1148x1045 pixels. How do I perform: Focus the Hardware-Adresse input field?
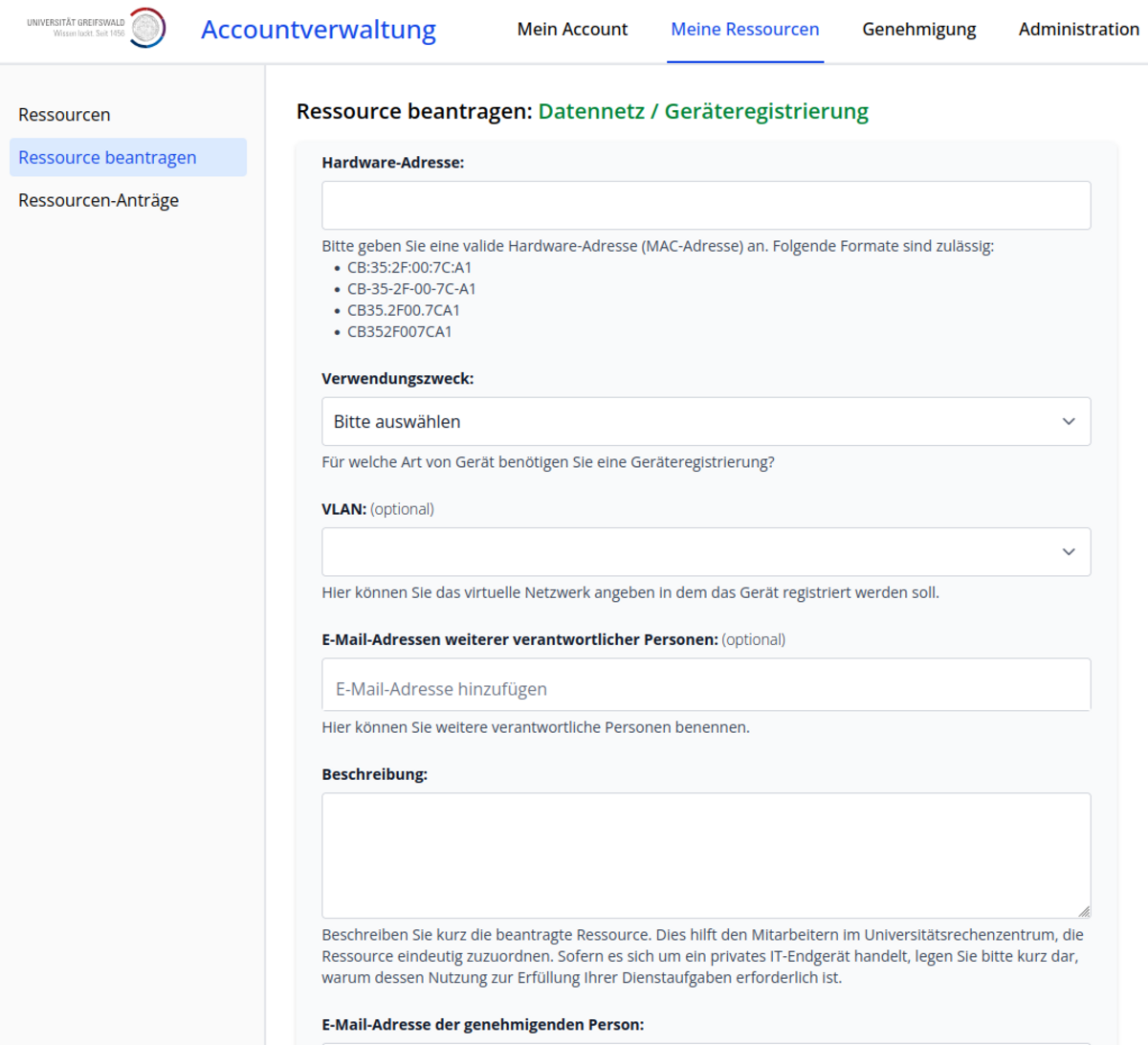[x=705, y=206]
